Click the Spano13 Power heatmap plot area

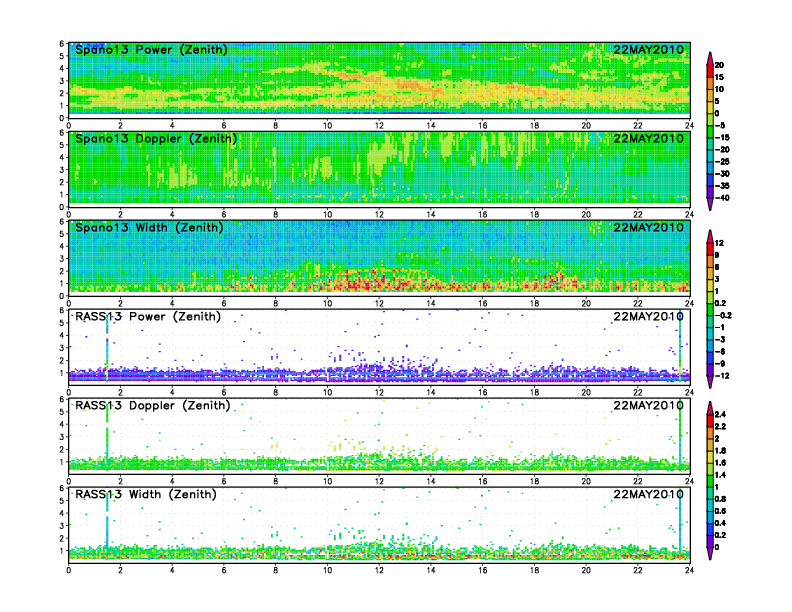[x=379, y=80]
